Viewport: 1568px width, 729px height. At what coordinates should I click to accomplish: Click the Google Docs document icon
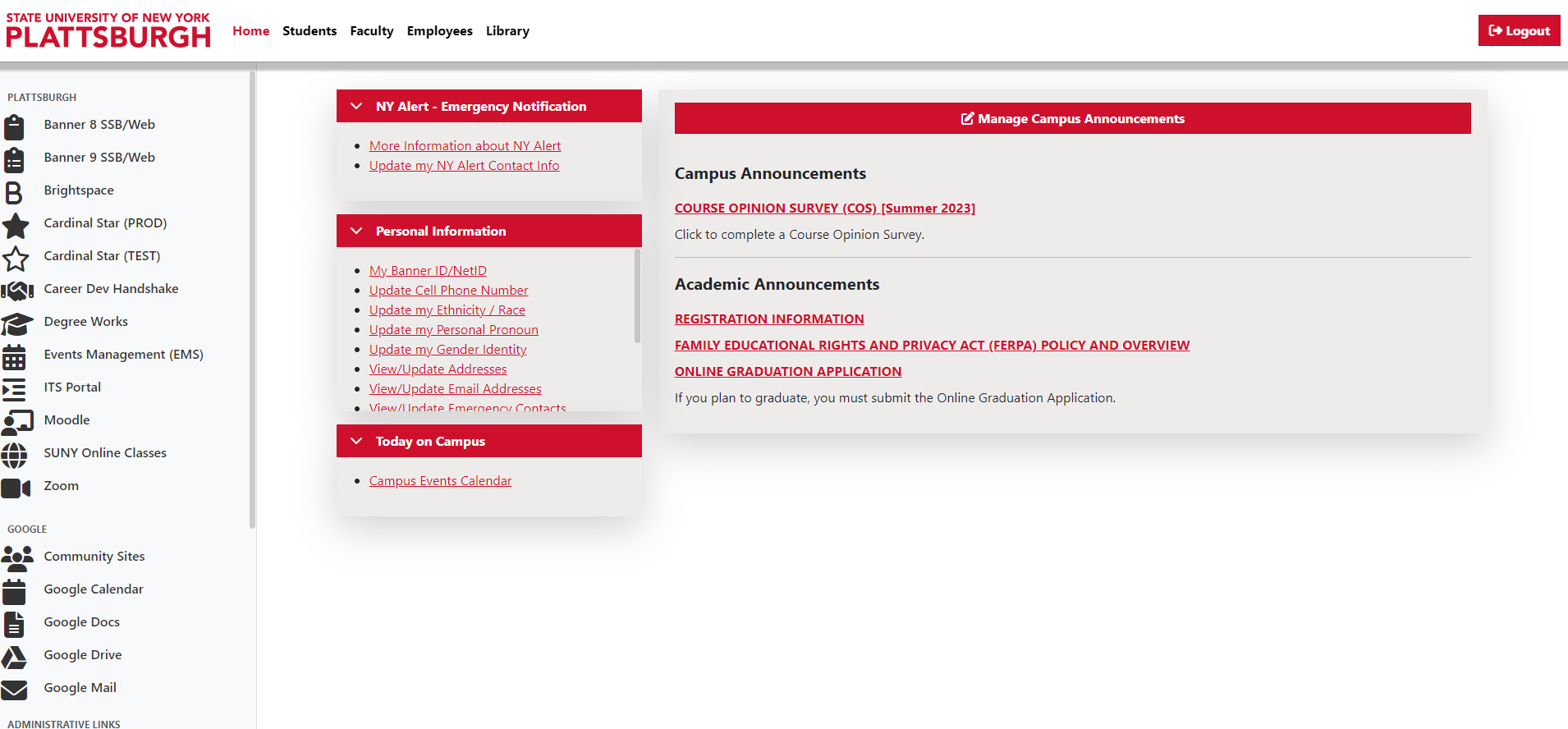pyautogui.click(x=14, y=625)
